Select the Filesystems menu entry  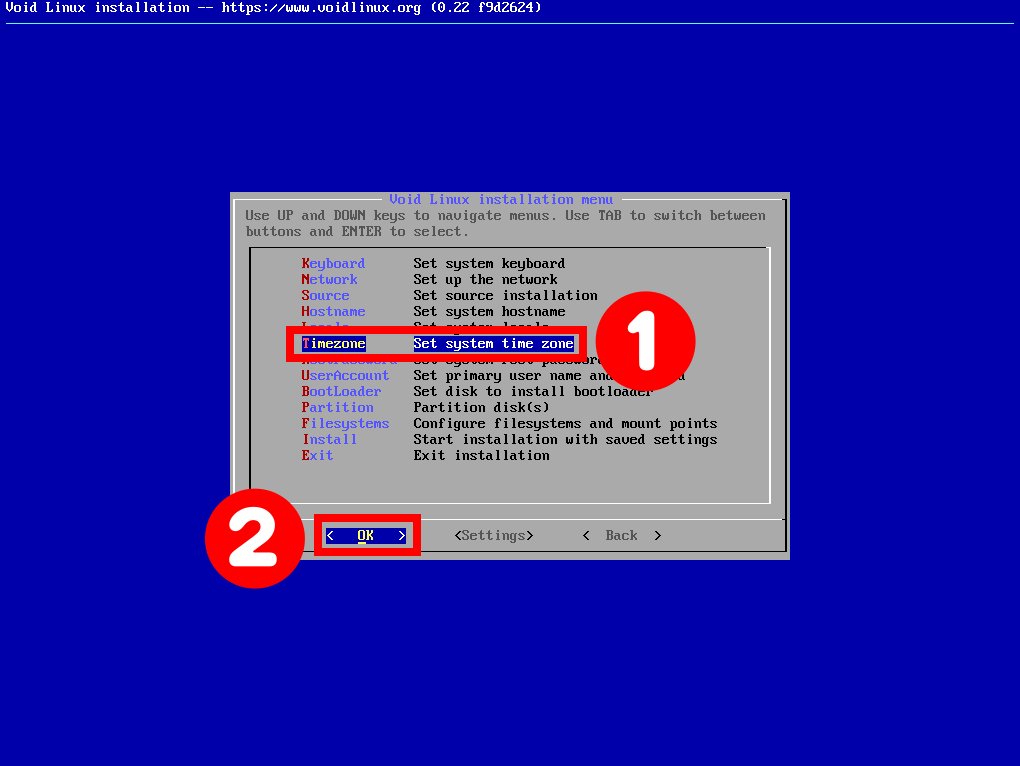(x=345, y=423)
